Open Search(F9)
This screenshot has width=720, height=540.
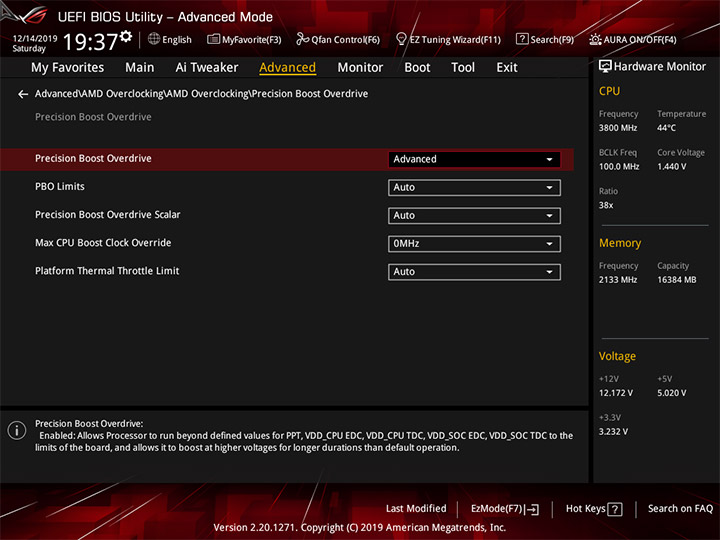click(x=545, y=39)
